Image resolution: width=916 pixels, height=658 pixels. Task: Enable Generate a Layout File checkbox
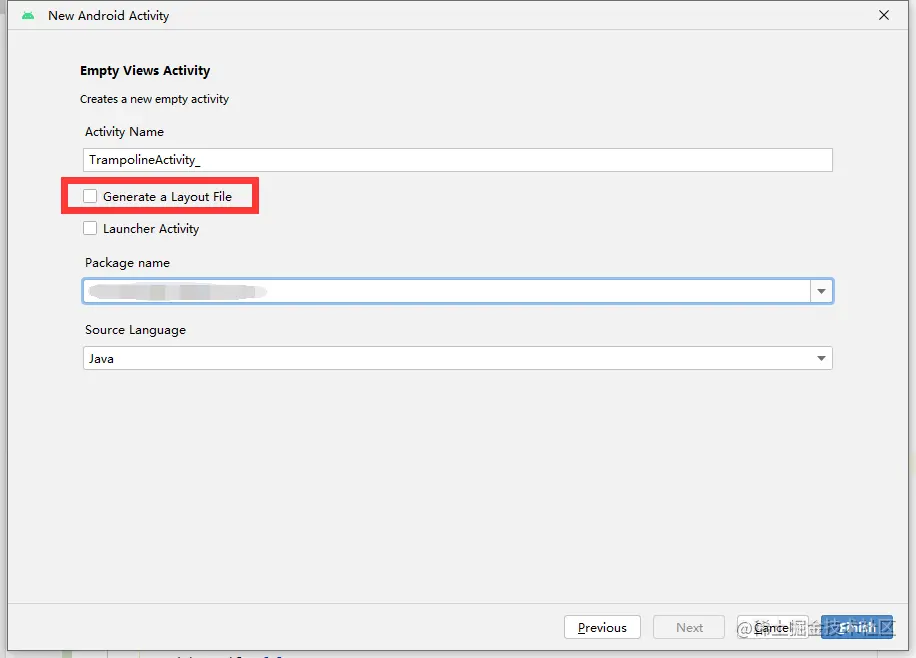[x=90, y=196]
